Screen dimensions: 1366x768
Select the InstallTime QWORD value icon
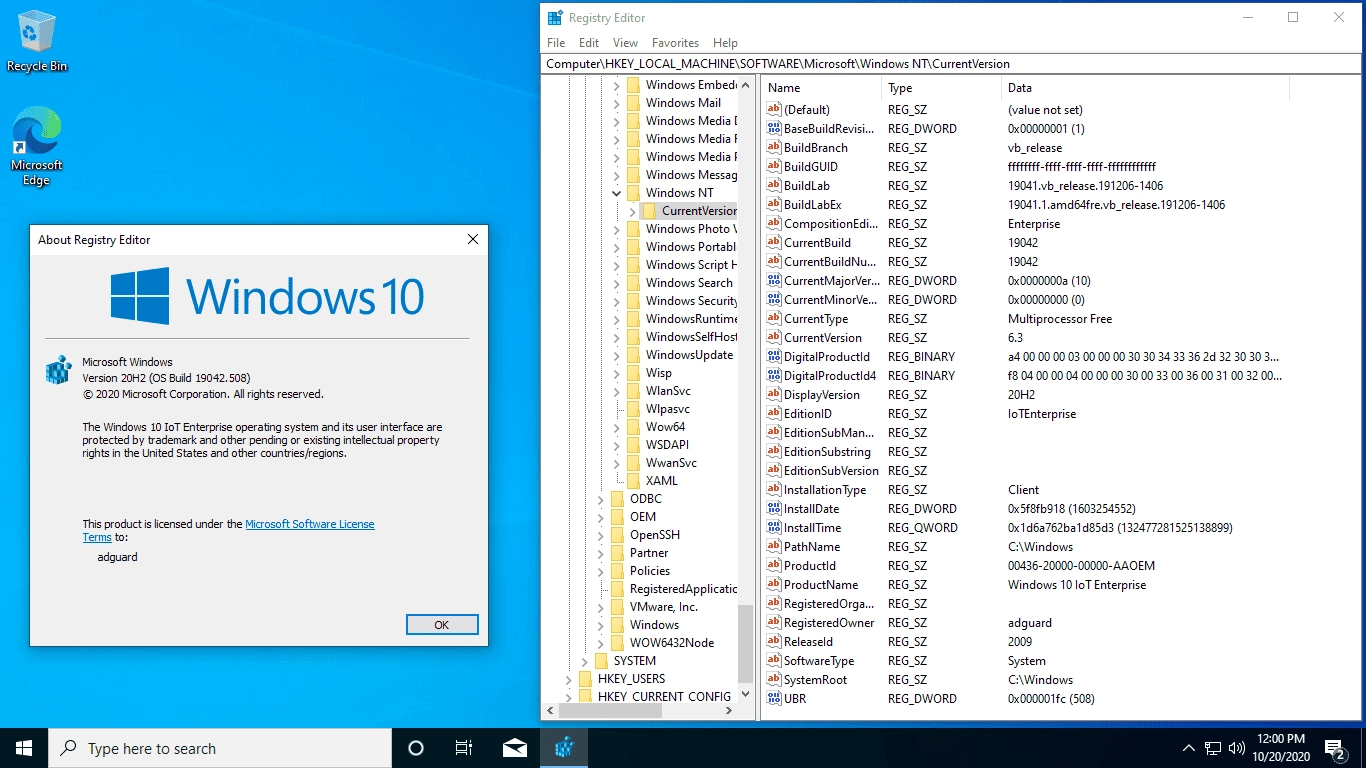(774, 528)
